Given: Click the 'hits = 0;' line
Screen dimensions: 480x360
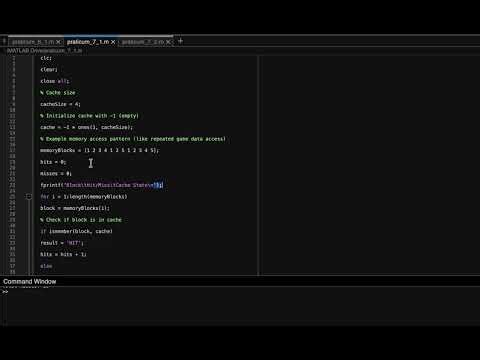Looking at the screenshot, I should point(53,162).
